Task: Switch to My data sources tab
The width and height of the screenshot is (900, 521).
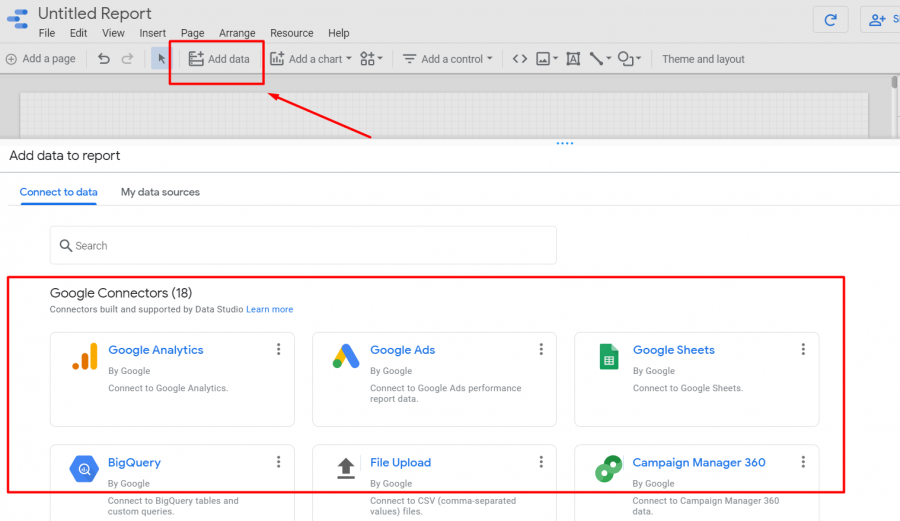Action: (x=160, y=192)
